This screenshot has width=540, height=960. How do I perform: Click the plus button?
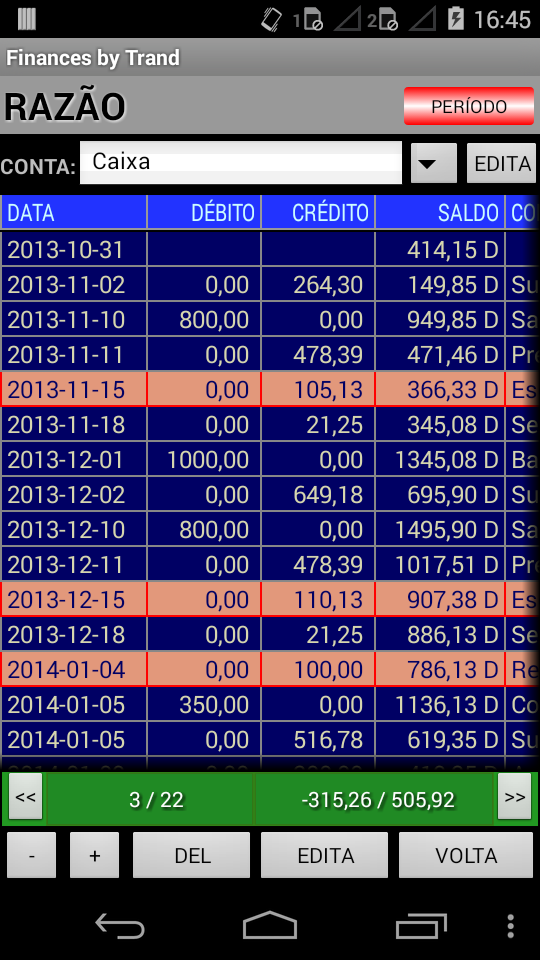[94, 855]
